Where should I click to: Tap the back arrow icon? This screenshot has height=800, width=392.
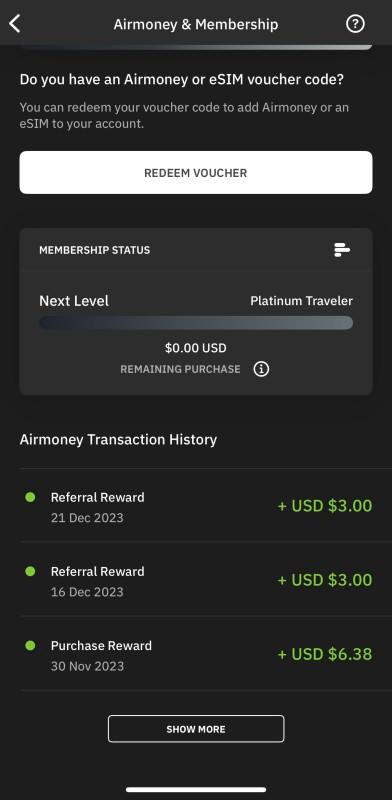pyautogui.click(x=15, y=23)
